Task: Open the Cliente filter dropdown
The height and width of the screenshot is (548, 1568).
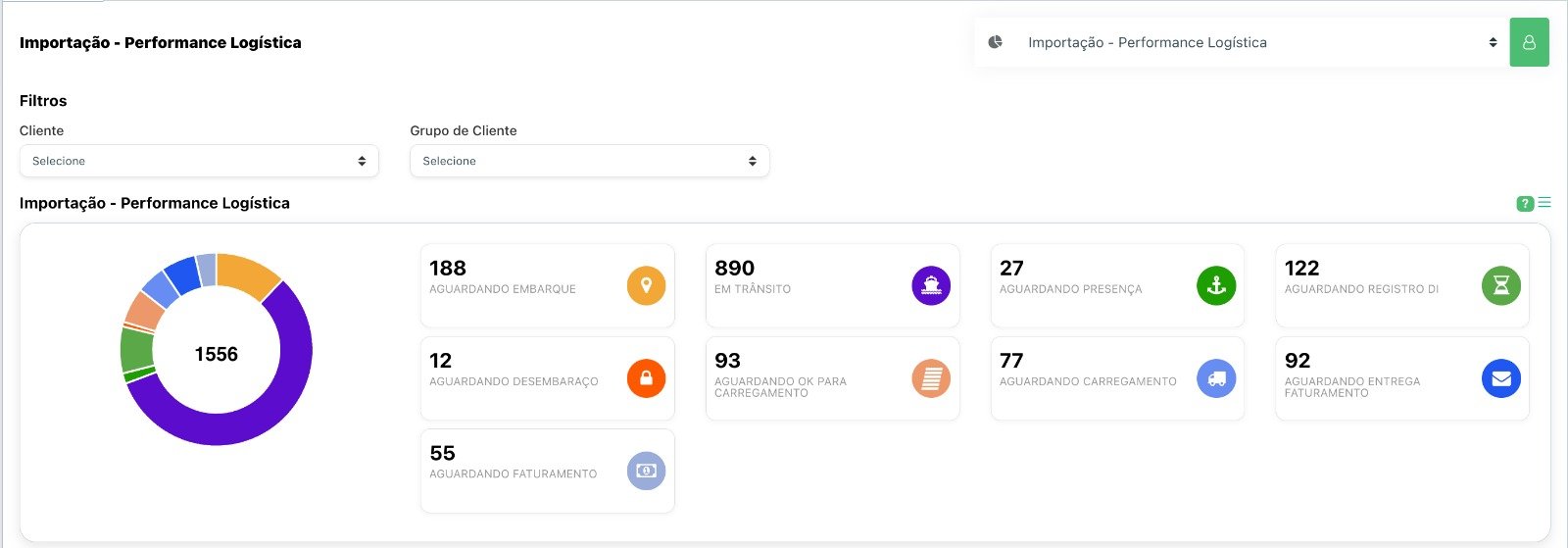Action: point(199,161)
